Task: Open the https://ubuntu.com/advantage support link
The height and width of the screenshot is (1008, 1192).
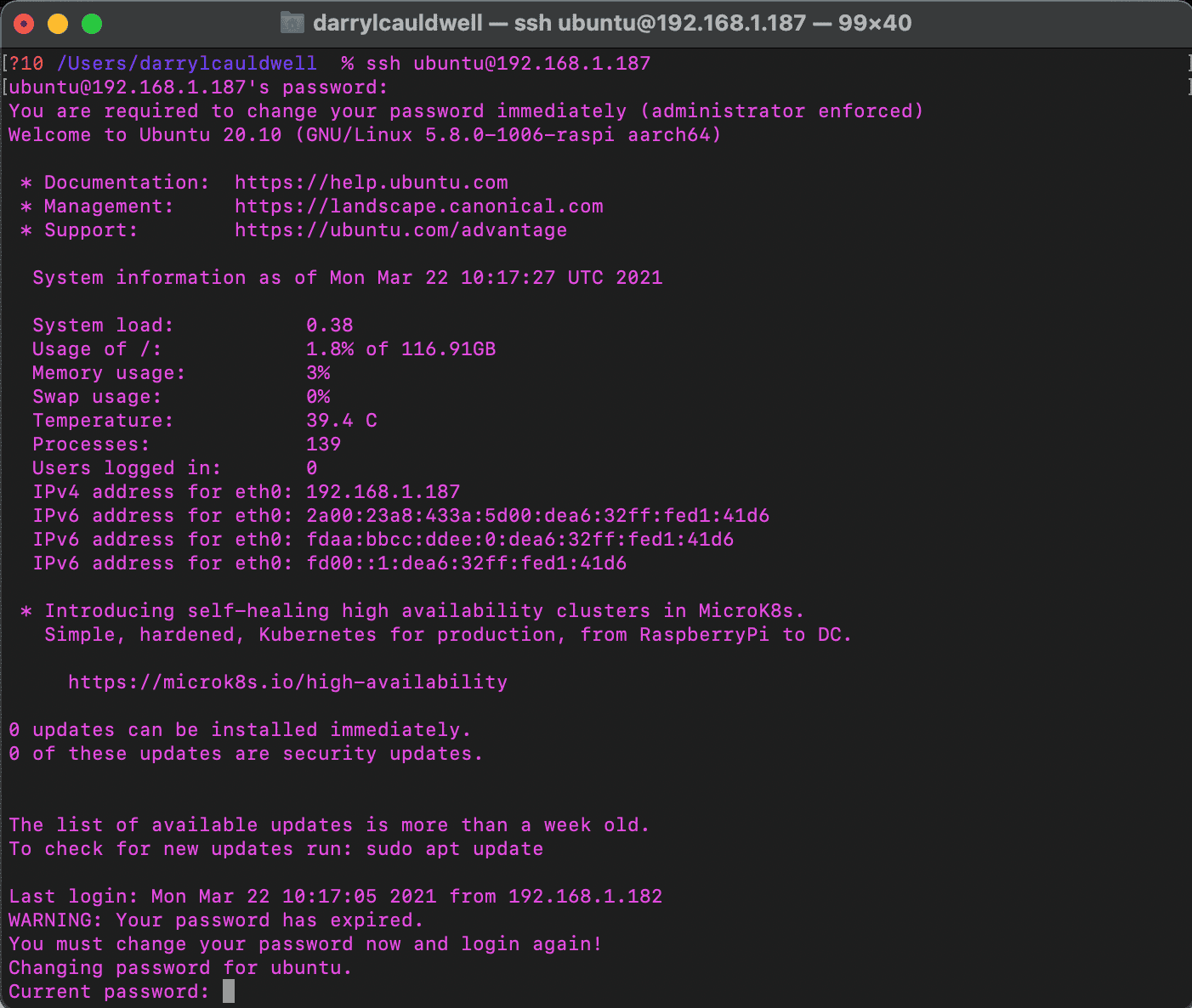Action: coord(400,229)
